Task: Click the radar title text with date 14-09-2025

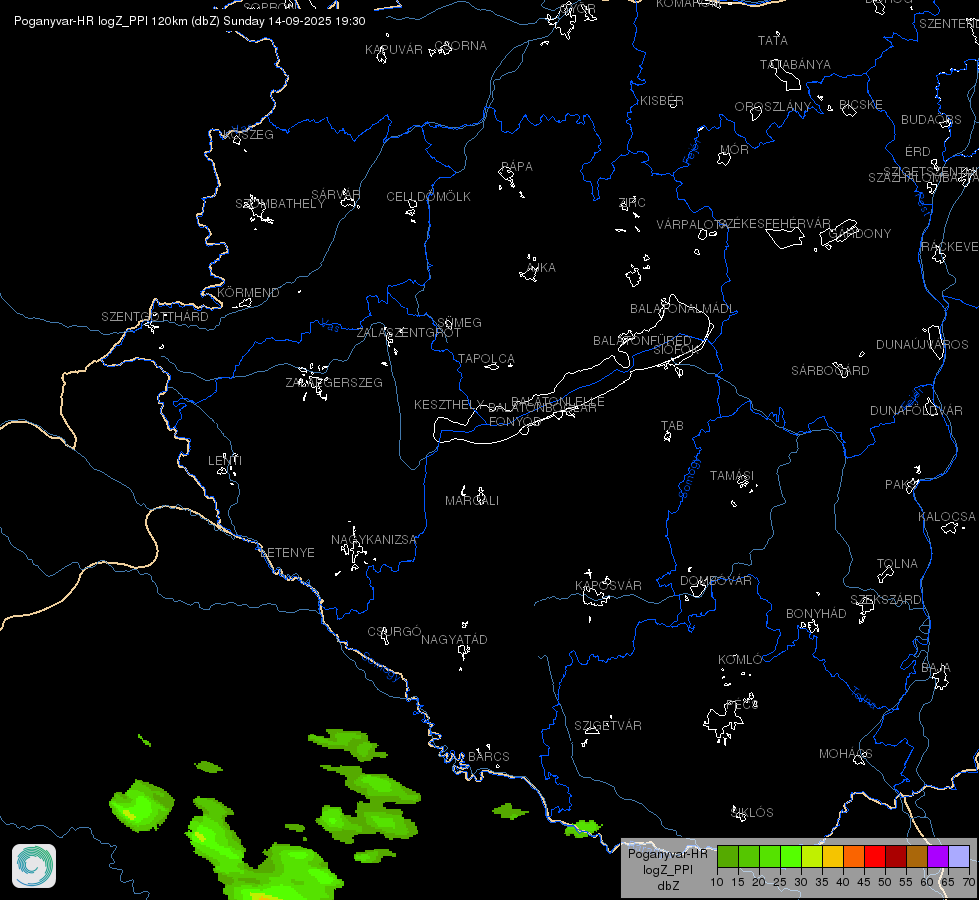Action: pos(190,21)
